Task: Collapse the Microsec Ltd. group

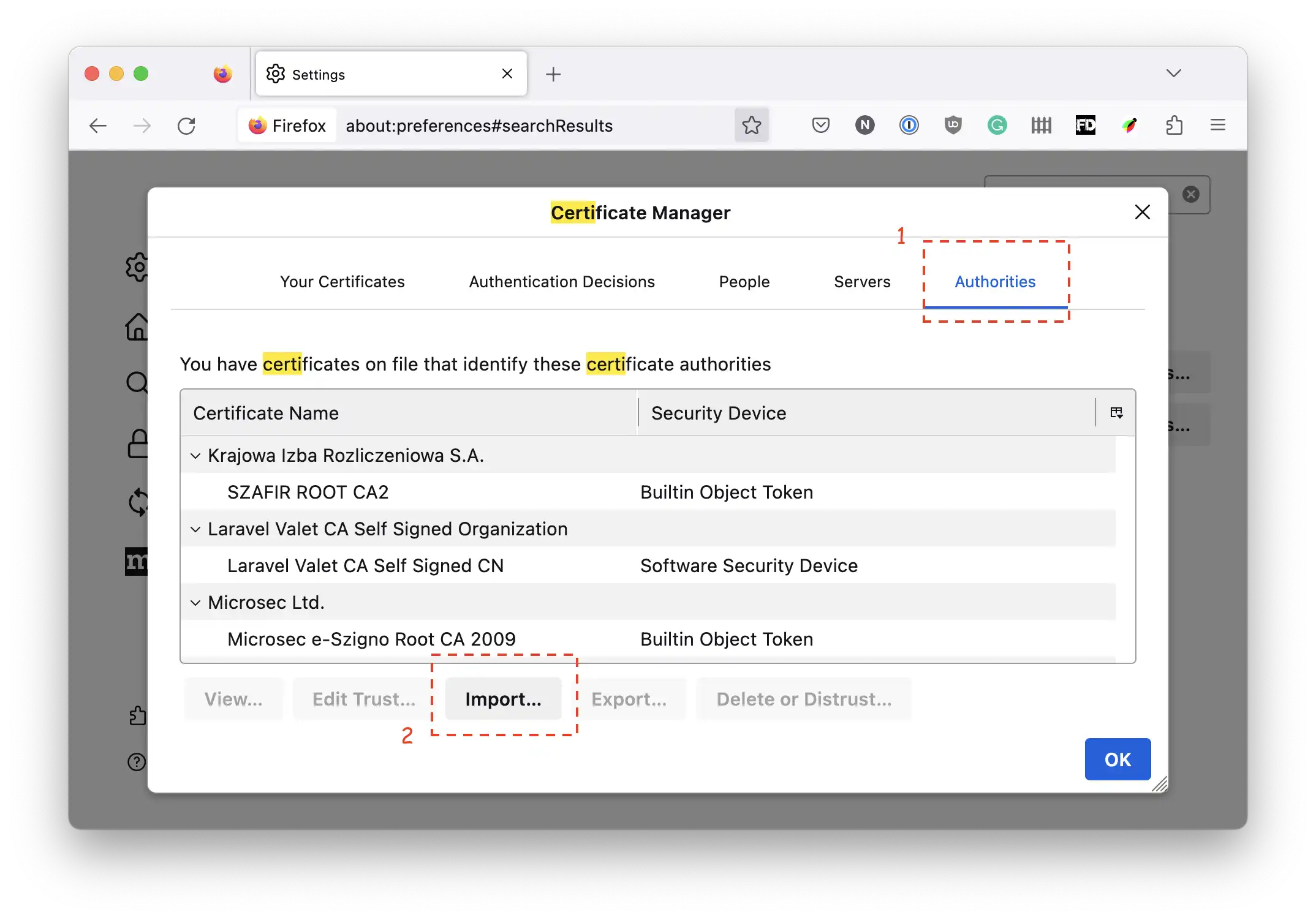Action: coord(195,603)
